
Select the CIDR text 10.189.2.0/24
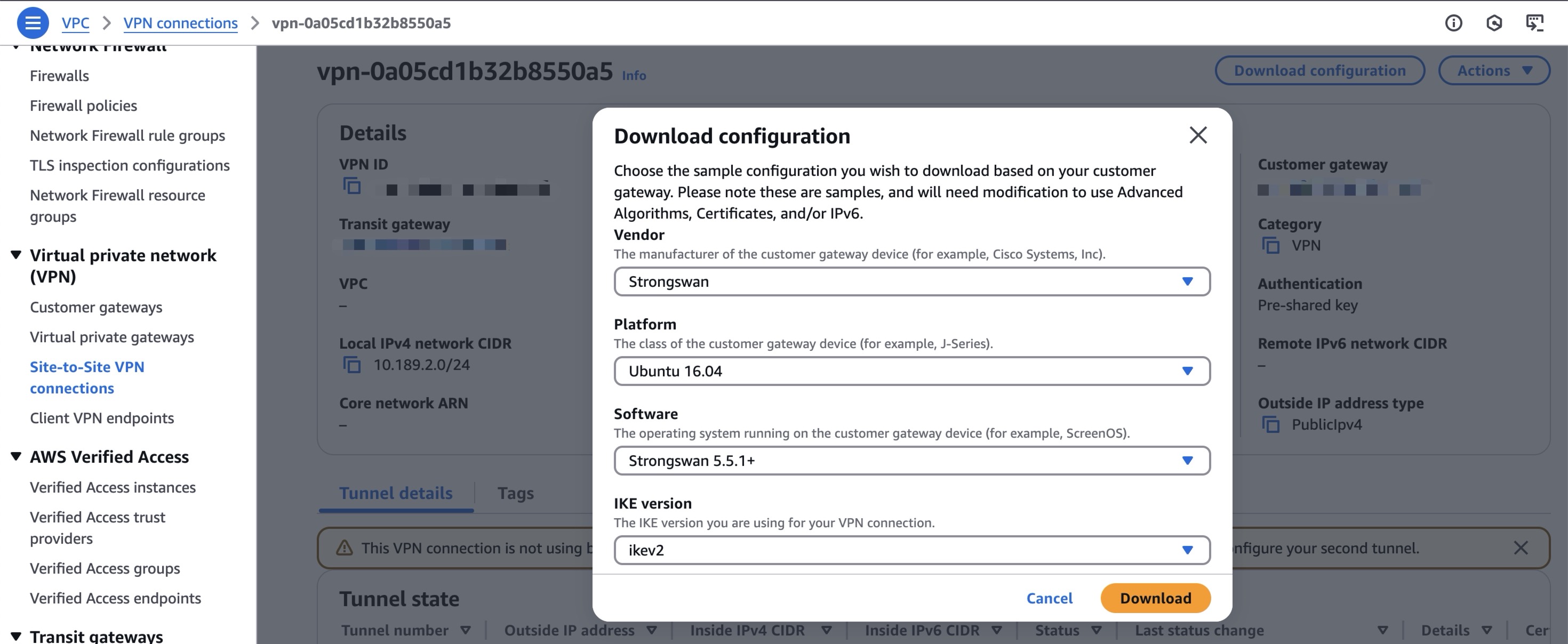(x=421, y=365)
